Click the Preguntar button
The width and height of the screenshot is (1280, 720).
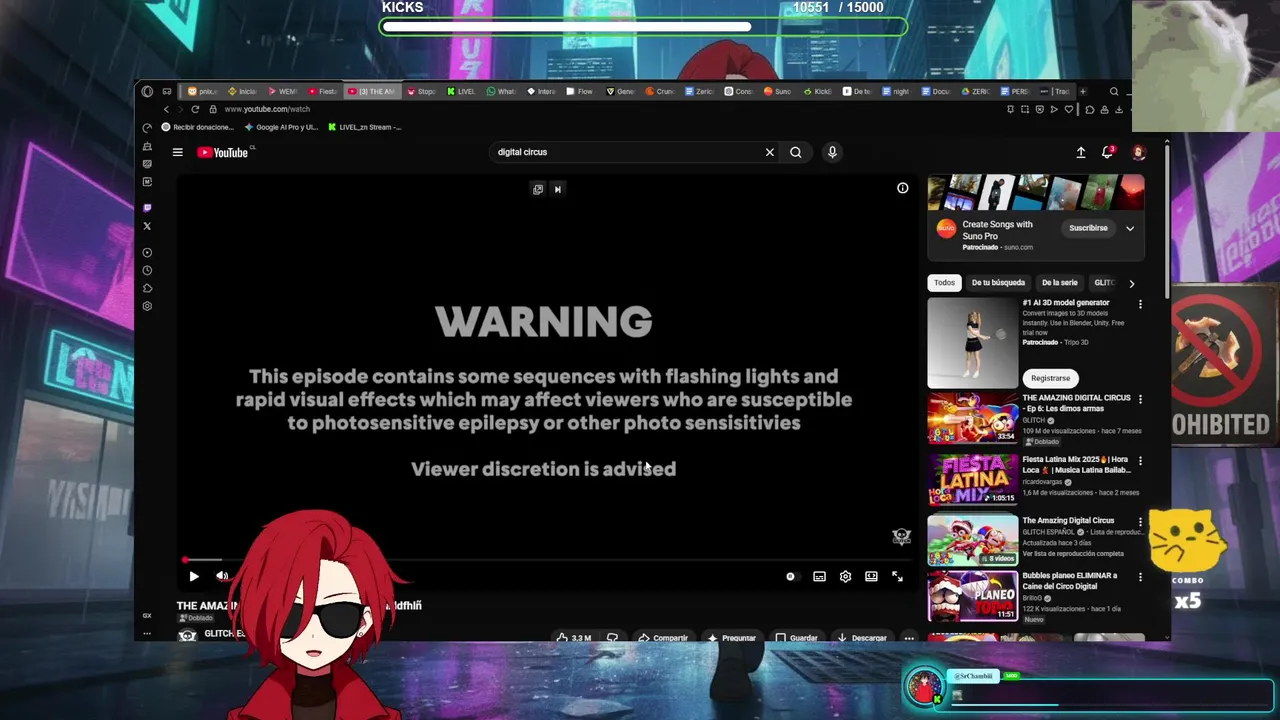click(731, 638)
